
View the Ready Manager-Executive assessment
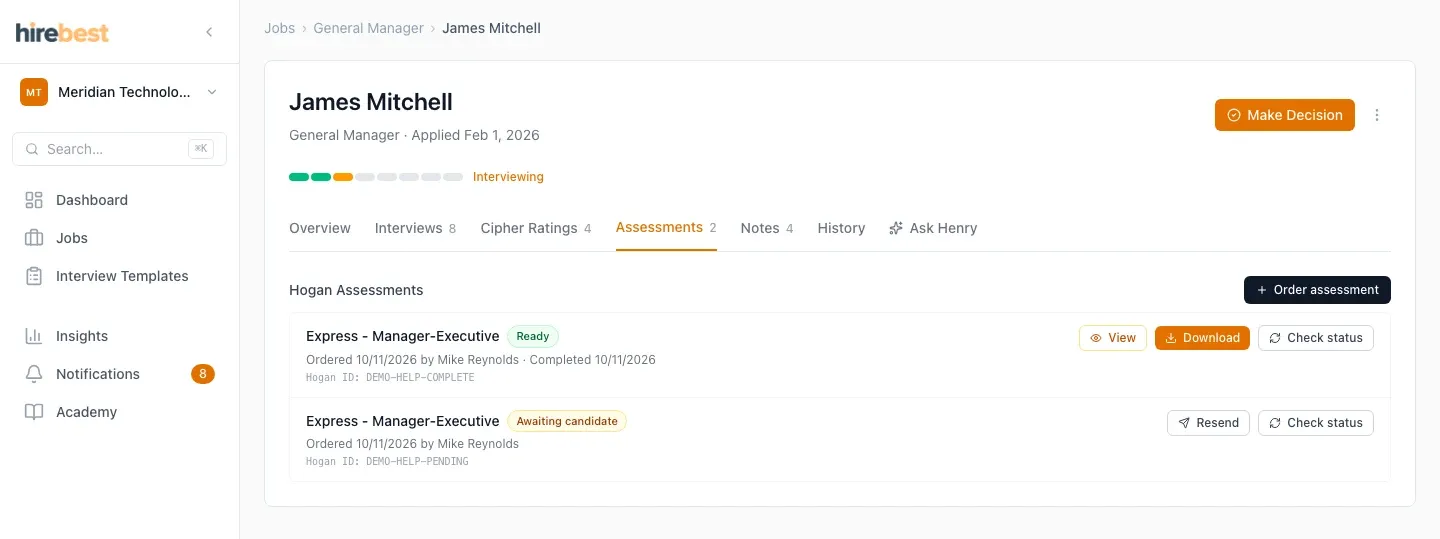tap(1113, 338)
